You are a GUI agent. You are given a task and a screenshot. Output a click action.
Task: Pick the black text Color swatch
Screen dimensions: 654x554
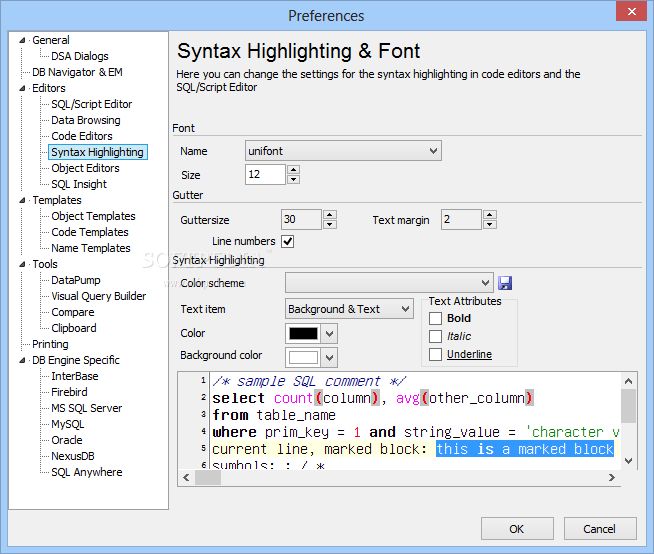coord(303,333)
